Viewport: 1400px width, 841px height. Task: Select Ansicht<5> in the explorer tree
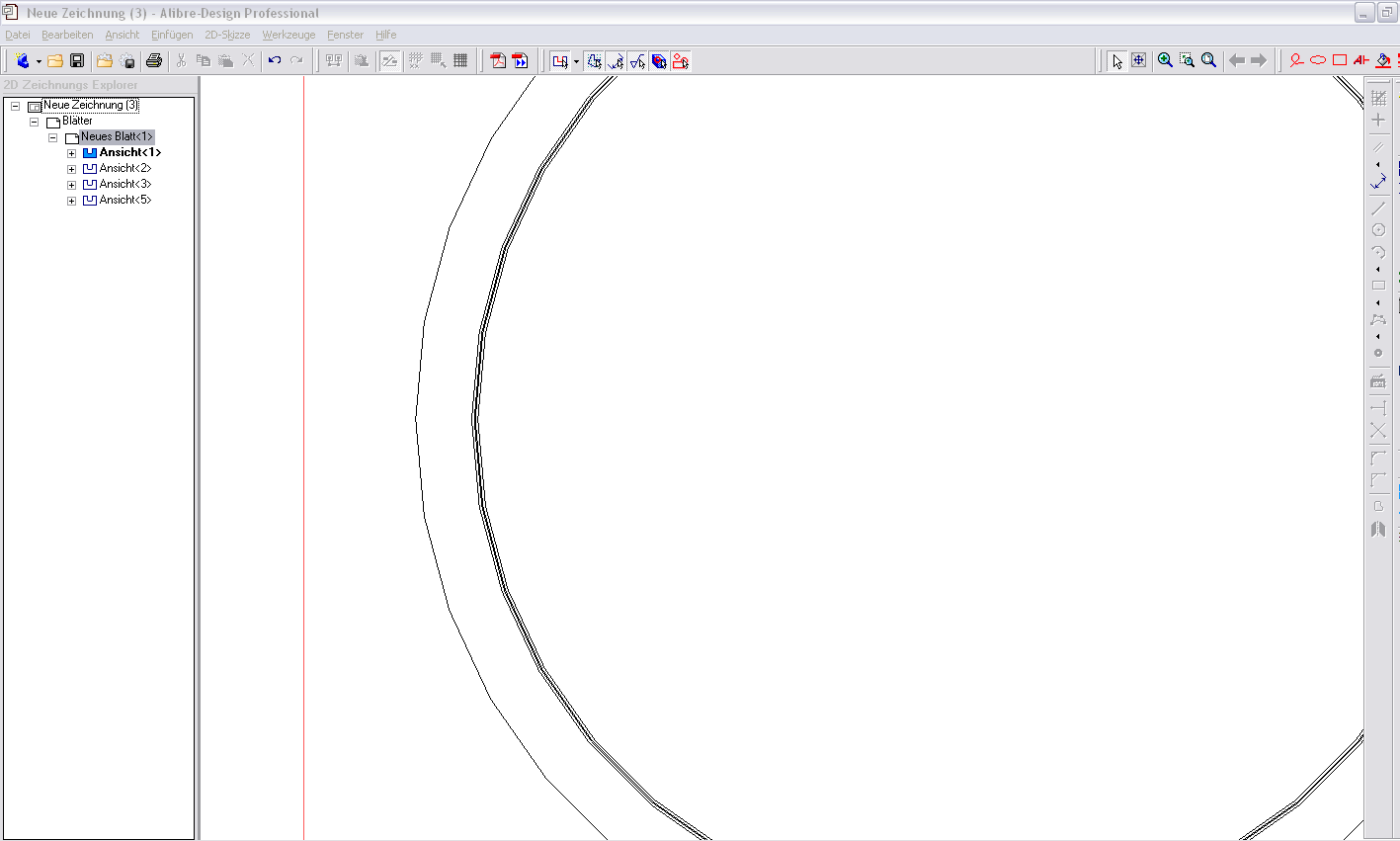click(125, 200)
